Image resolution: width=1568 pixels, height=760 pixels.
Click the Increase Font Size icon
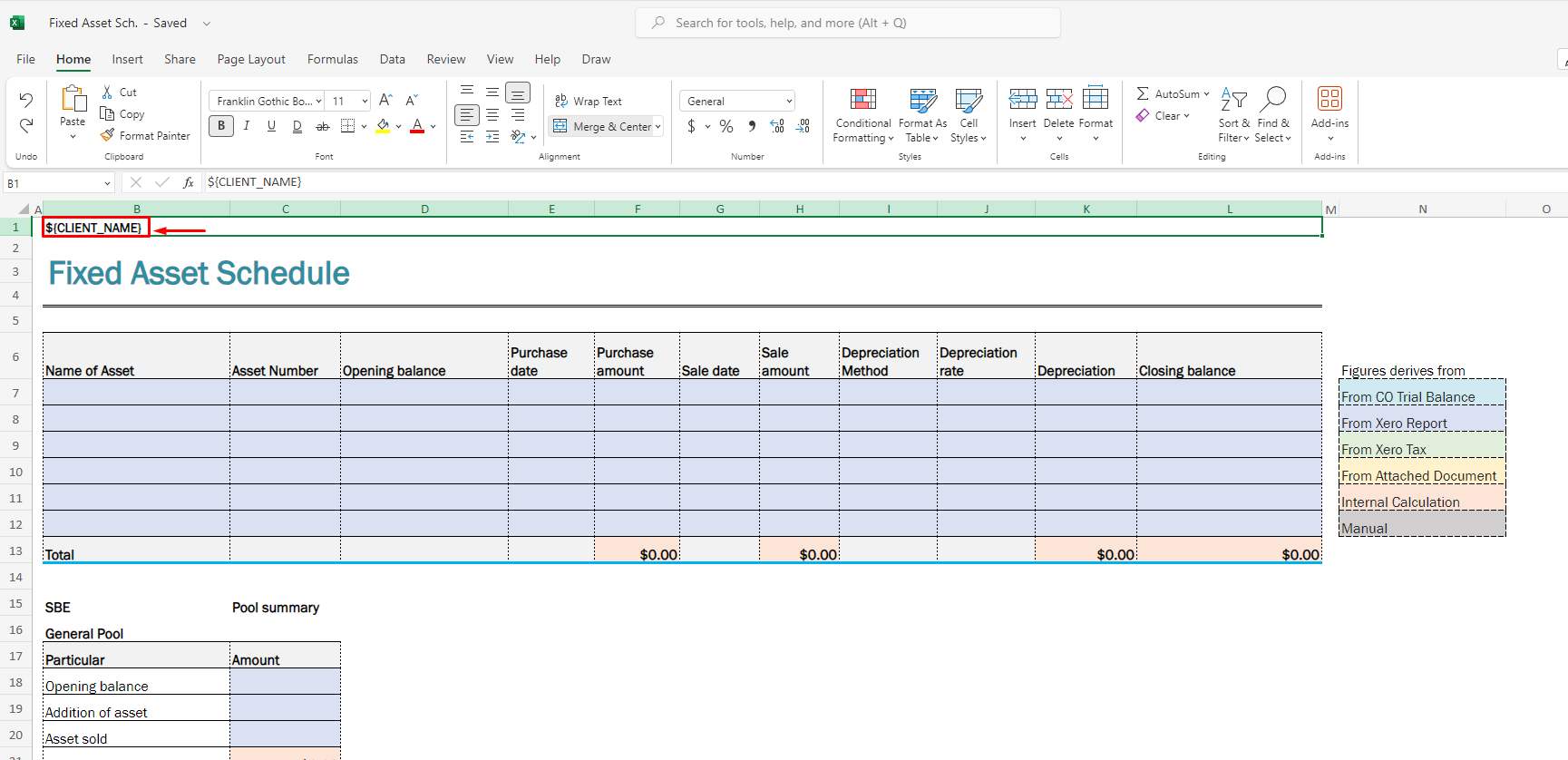tap(385, 101)
